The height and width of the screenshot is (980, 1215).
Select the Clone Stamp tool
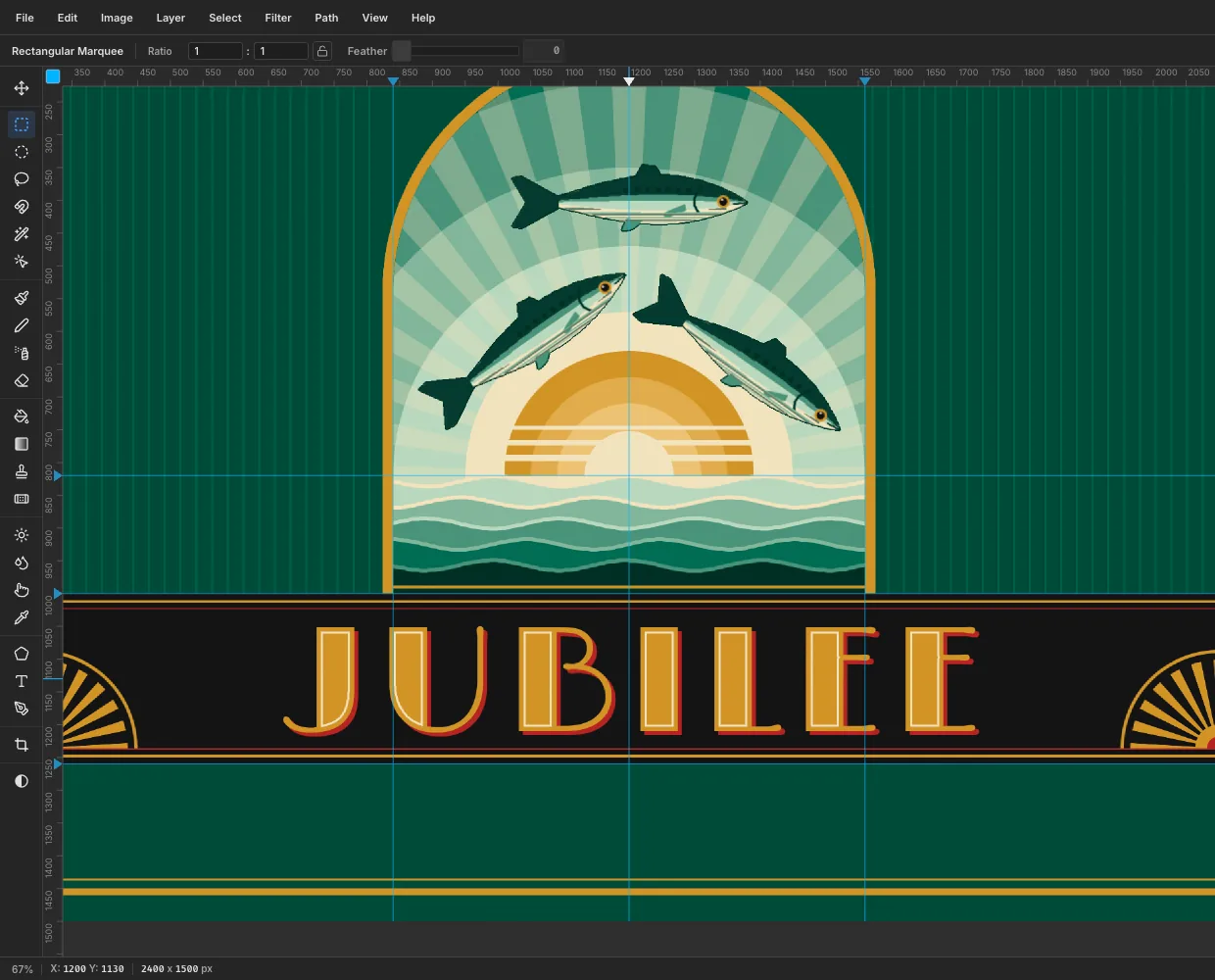click(22, 471)
